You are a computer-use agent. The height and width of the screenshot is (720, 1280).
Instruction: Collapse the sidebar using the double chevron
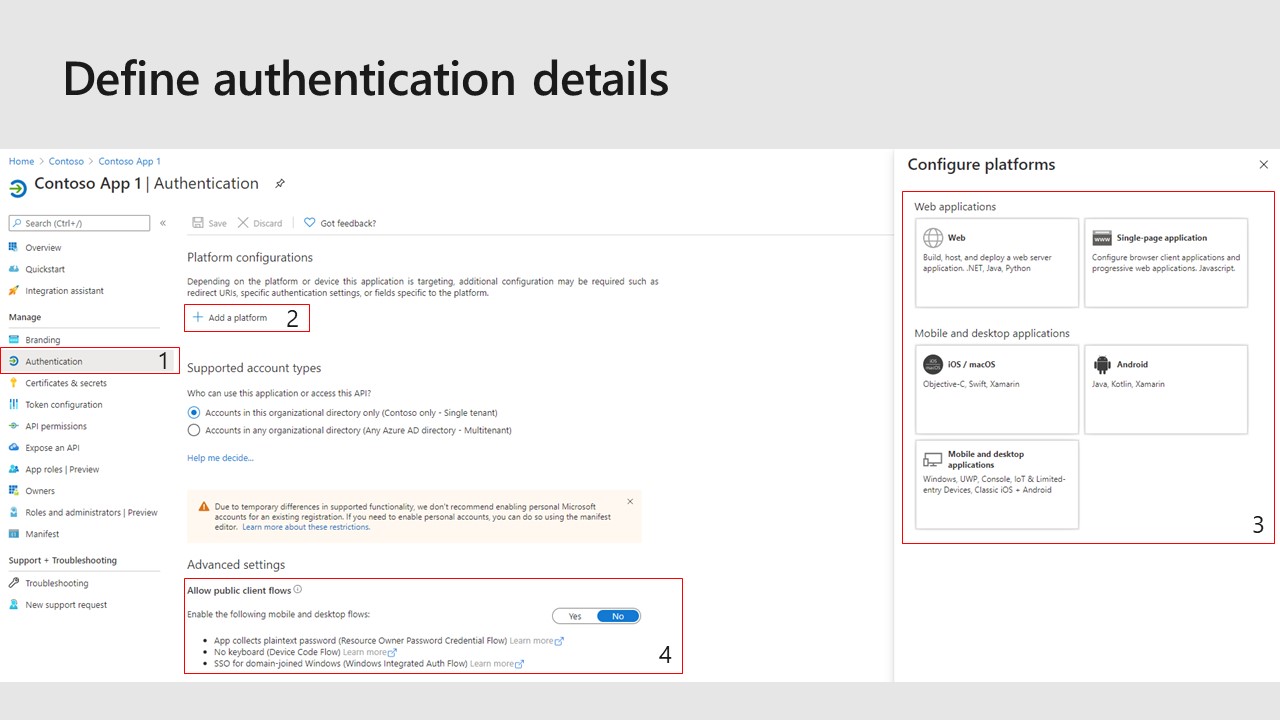[x=163, y=223]
